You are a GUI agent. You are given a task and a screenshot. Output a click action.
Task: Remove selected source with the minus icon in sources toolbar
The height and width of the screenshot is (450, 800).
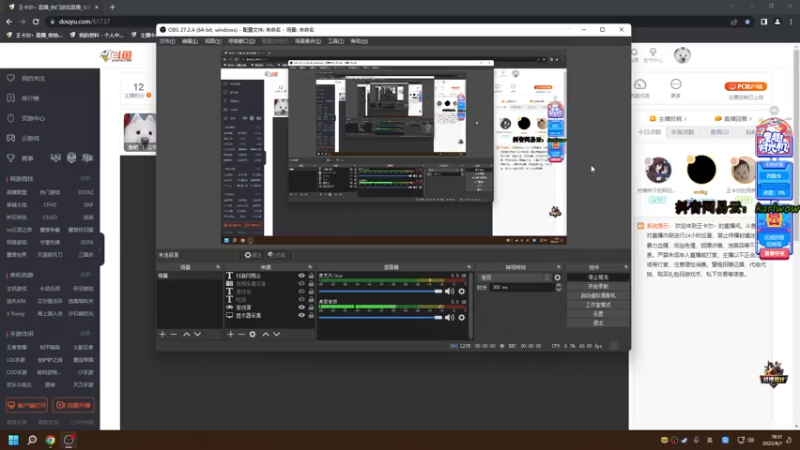click(241, 334)
